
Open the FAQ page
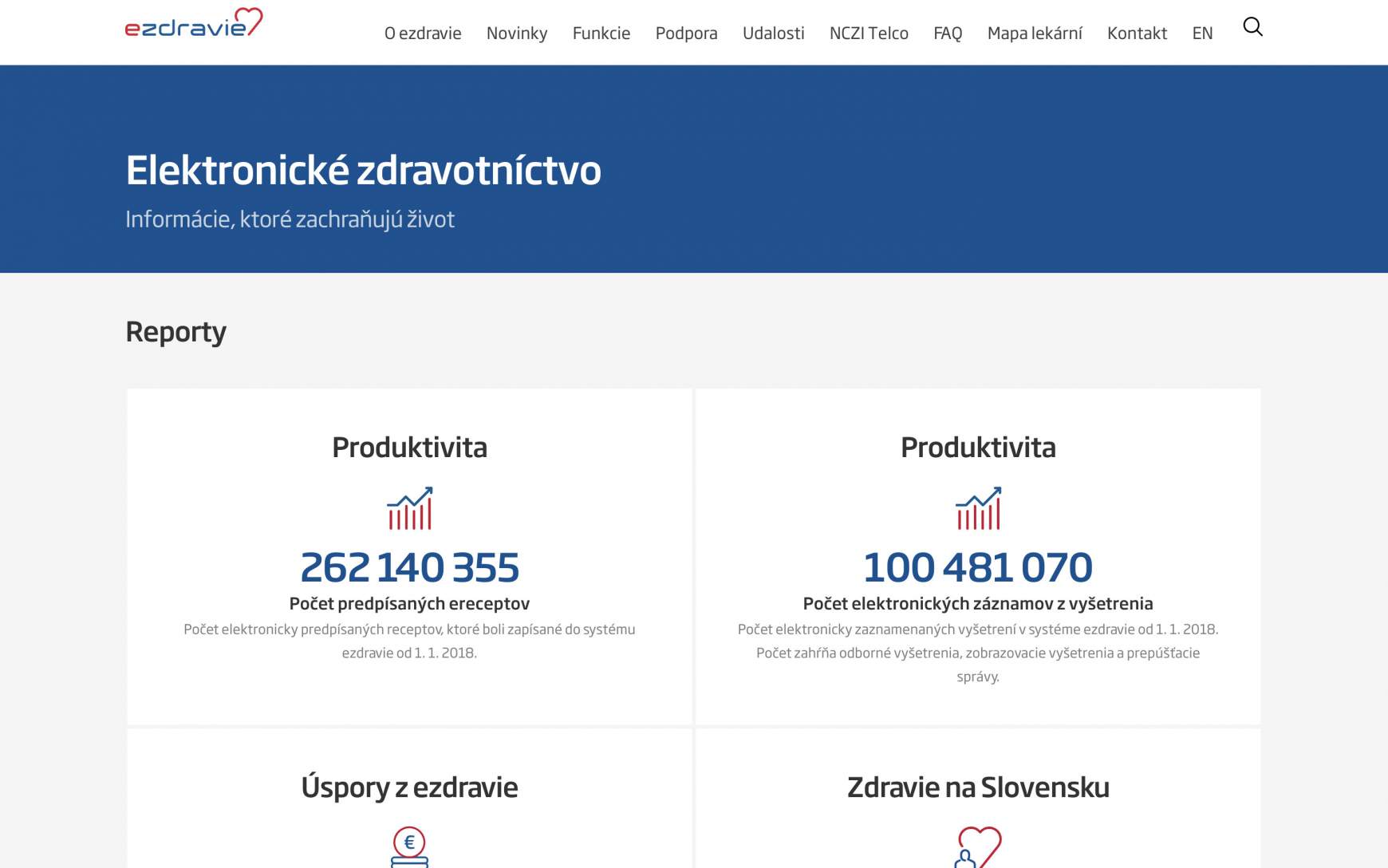tap(948, 33)
